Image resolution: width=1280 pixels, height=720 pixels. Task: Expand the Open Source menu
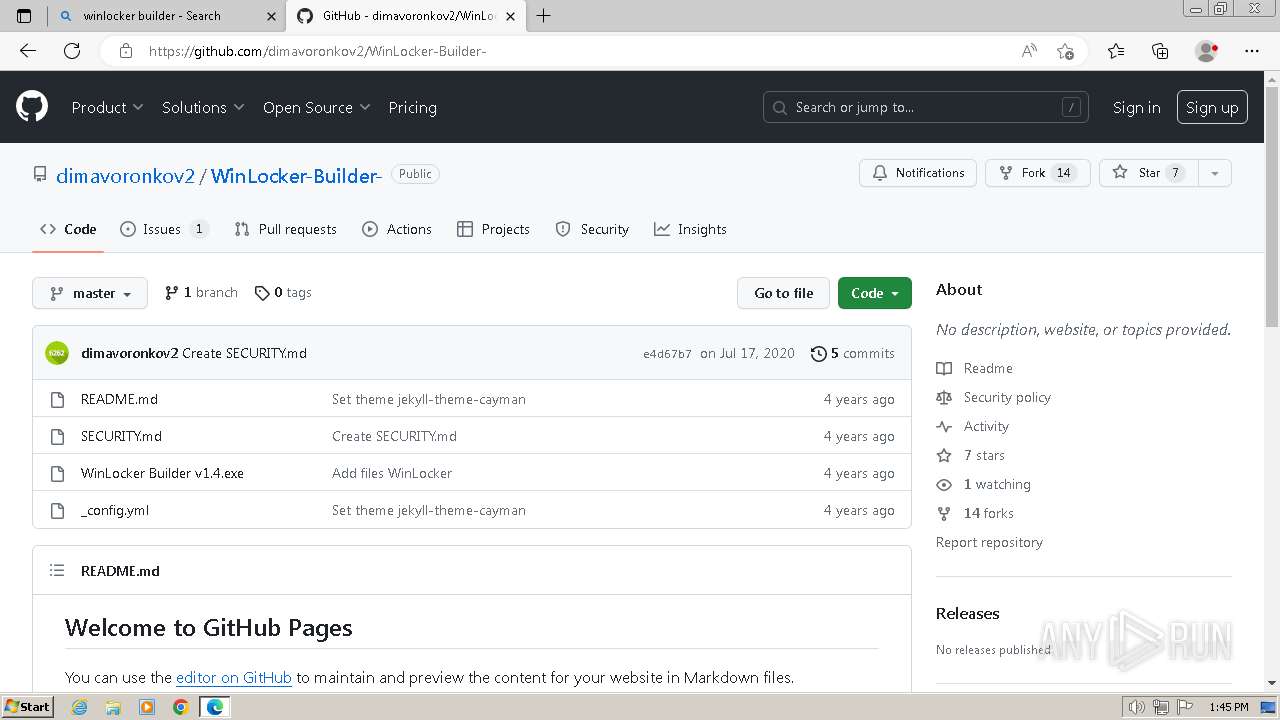tap(316, 107)
